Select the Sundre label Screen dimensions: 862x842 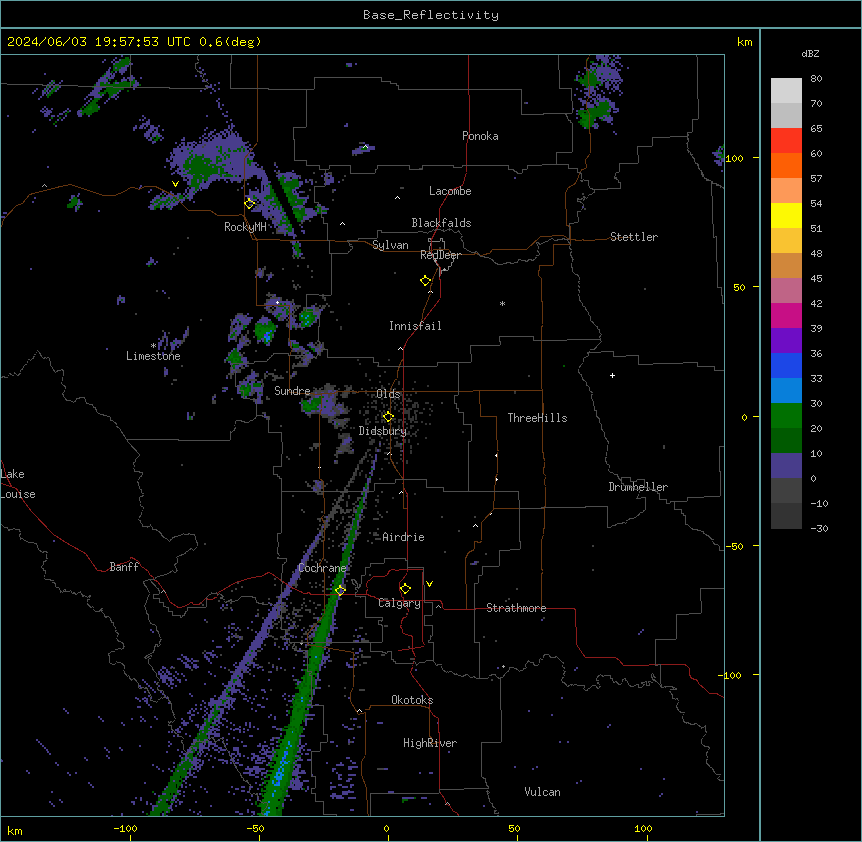292,391
